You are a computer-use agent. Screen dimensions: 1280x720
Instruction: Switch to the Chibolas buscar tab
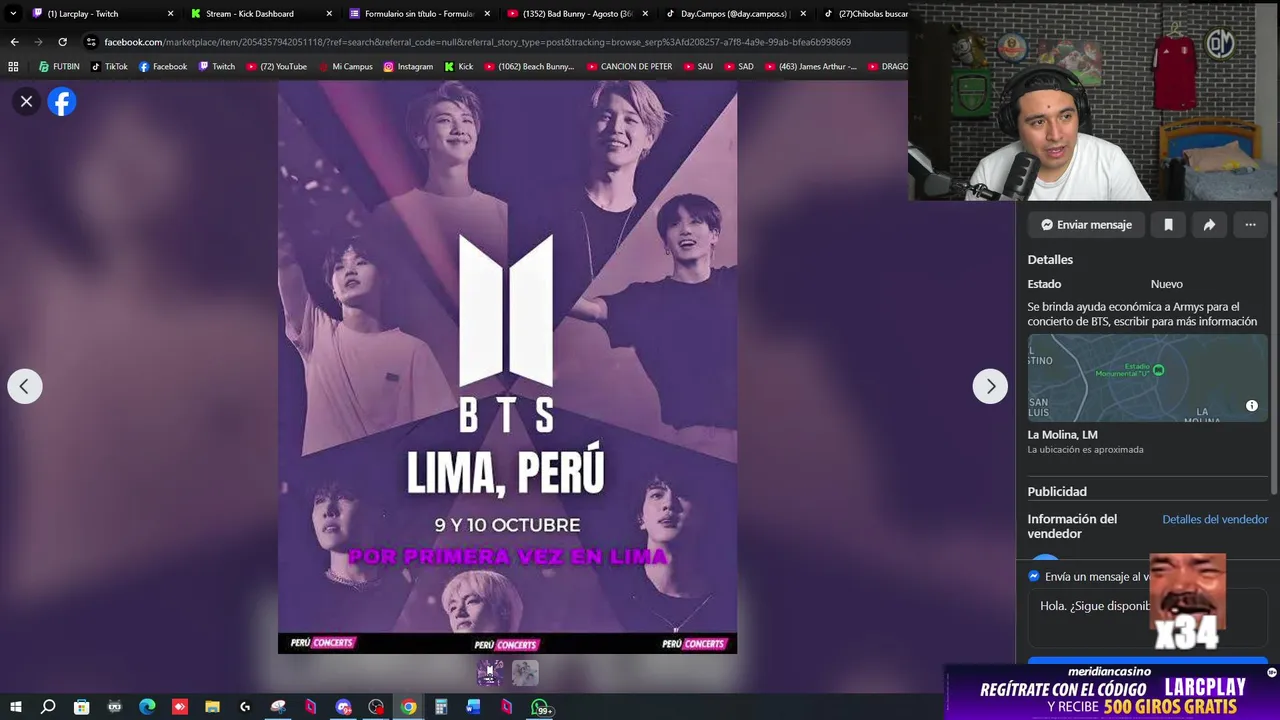pyautogui.click(x=866, y=13)
